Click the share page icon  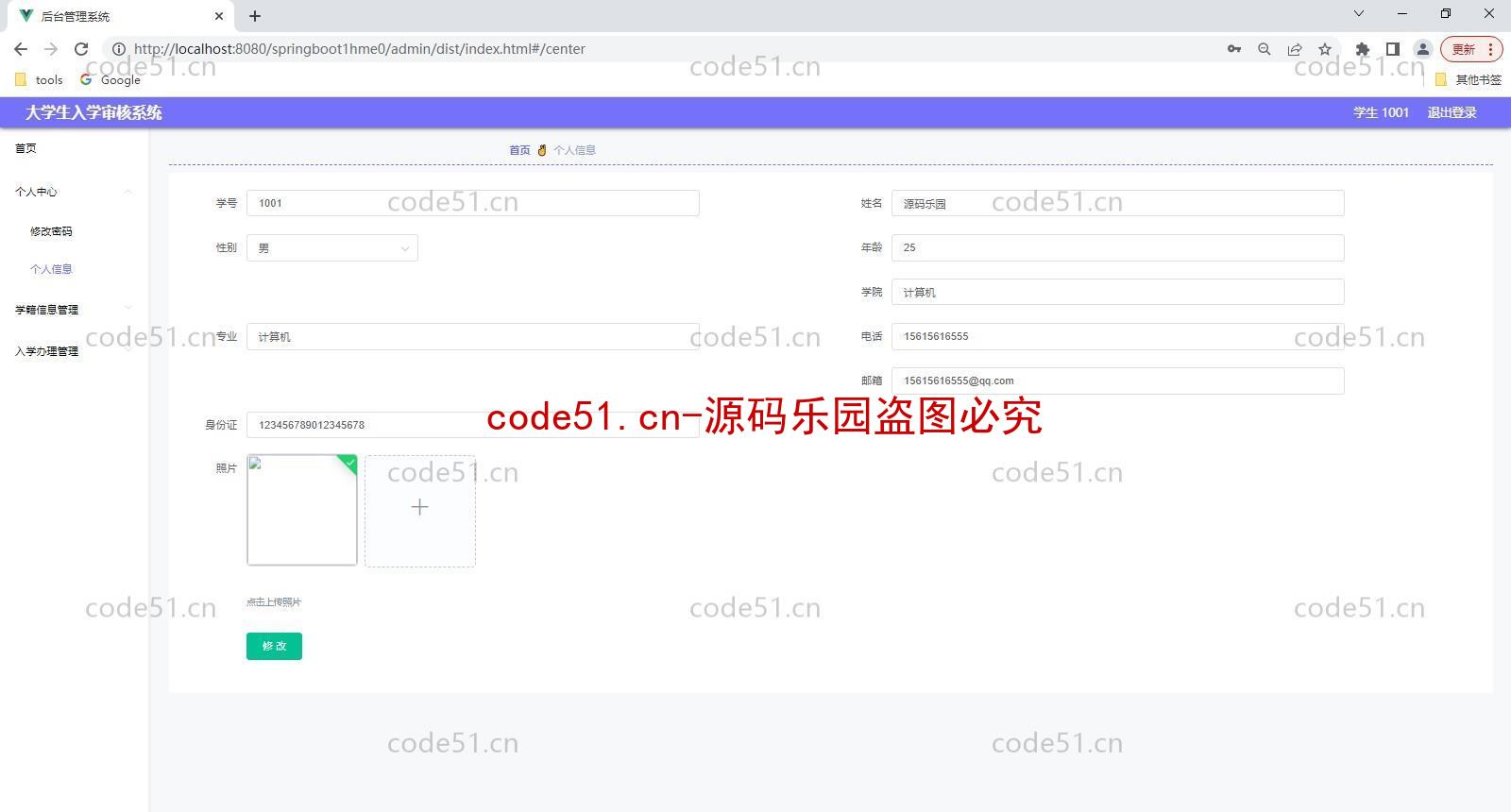click(1295, 49)
